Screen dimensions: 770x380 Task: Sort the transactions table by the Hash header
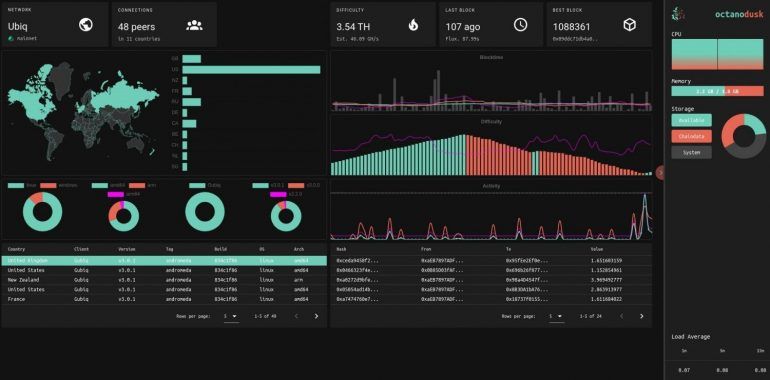pos(341,249)
